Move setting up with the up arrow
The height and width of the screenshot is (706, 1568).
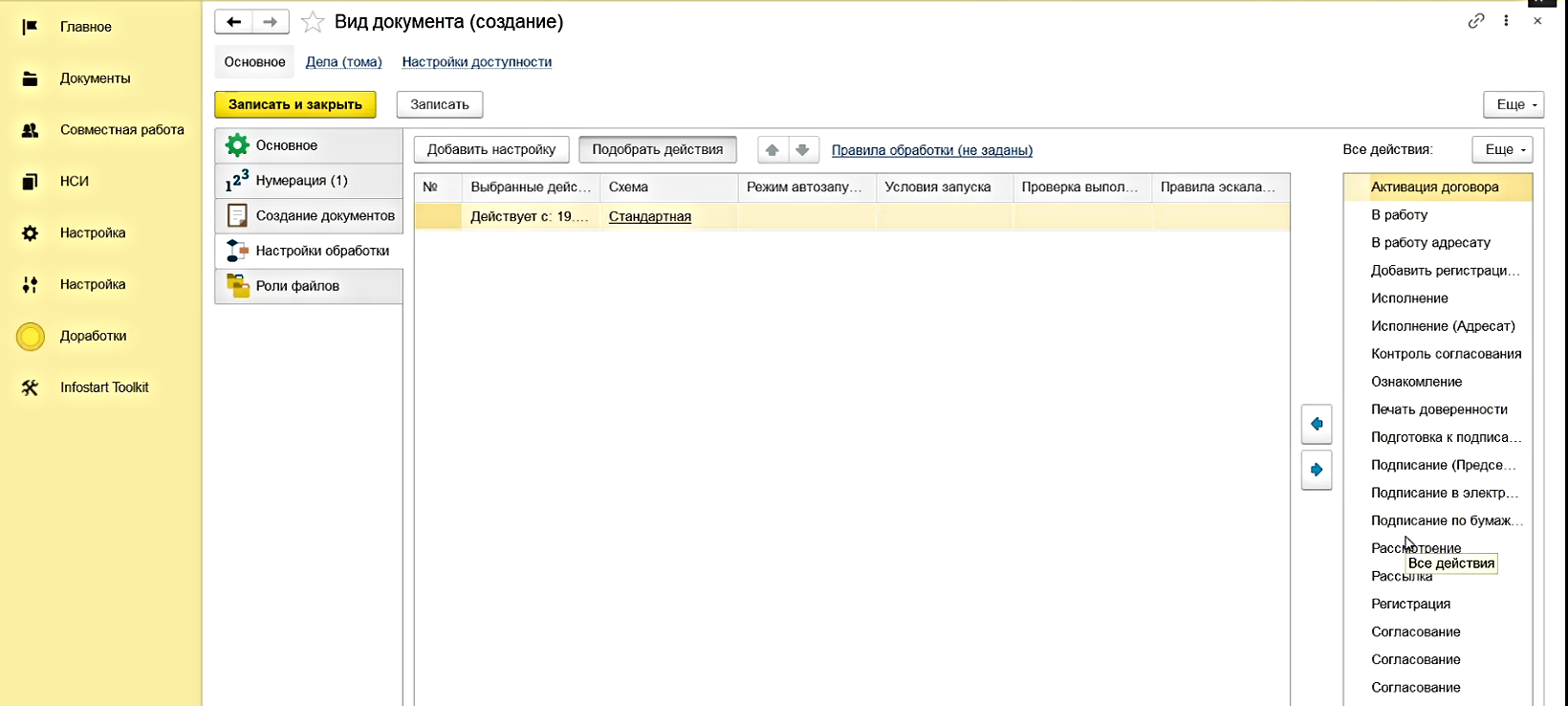(773, 150)
